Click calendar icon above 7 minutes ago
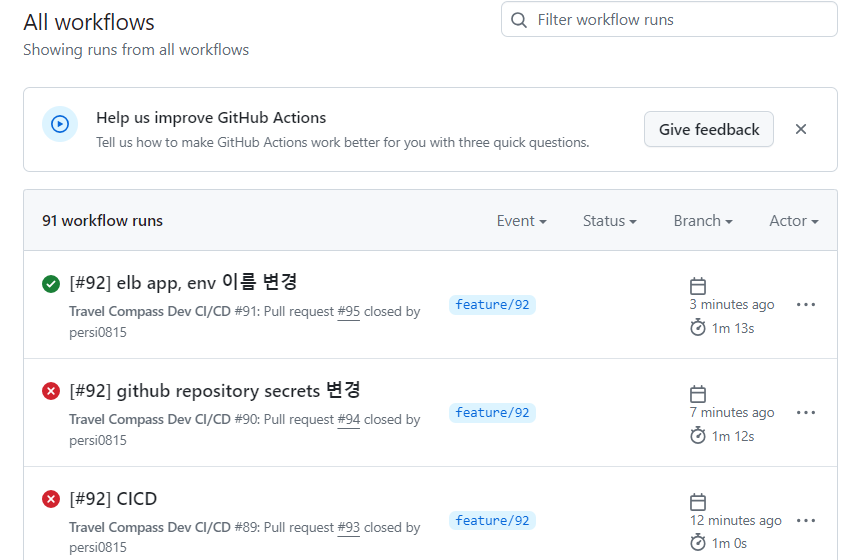Viewport: 851px width, 560px height. click(698, 393)
